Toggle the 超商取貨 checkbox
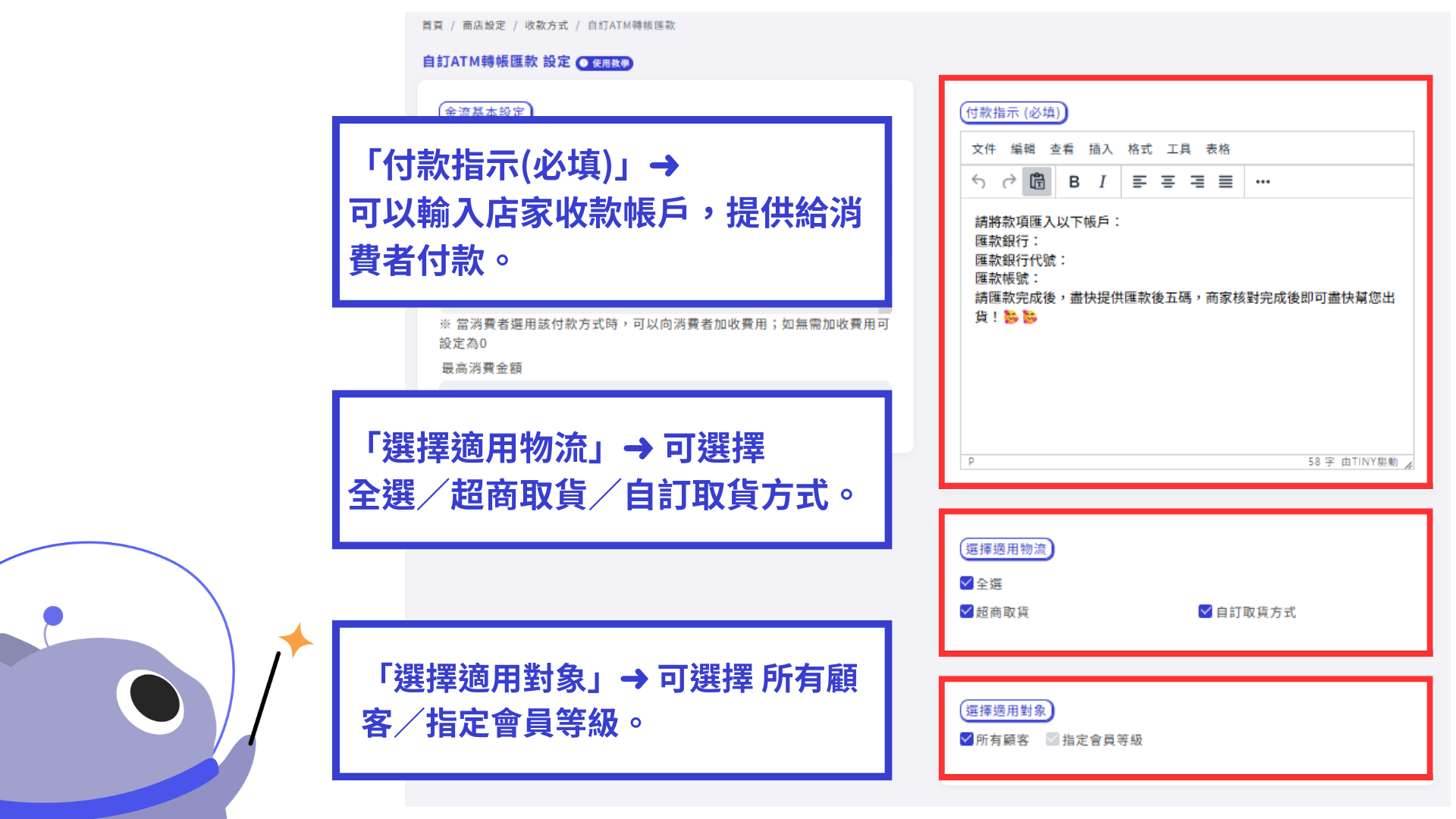Screen dimensions: 1456x819 pos(967,611)
